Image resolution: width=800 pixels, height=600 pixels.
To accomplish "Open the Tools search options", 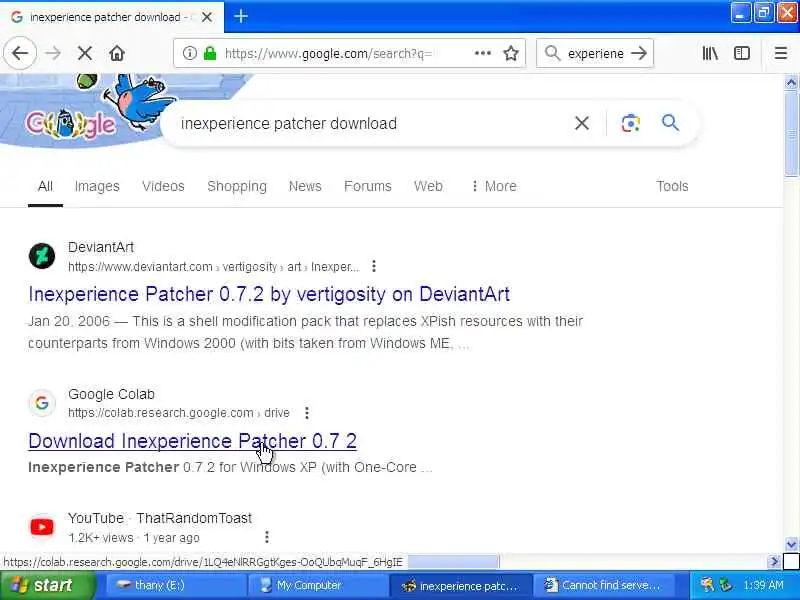I will click(672, 186).
